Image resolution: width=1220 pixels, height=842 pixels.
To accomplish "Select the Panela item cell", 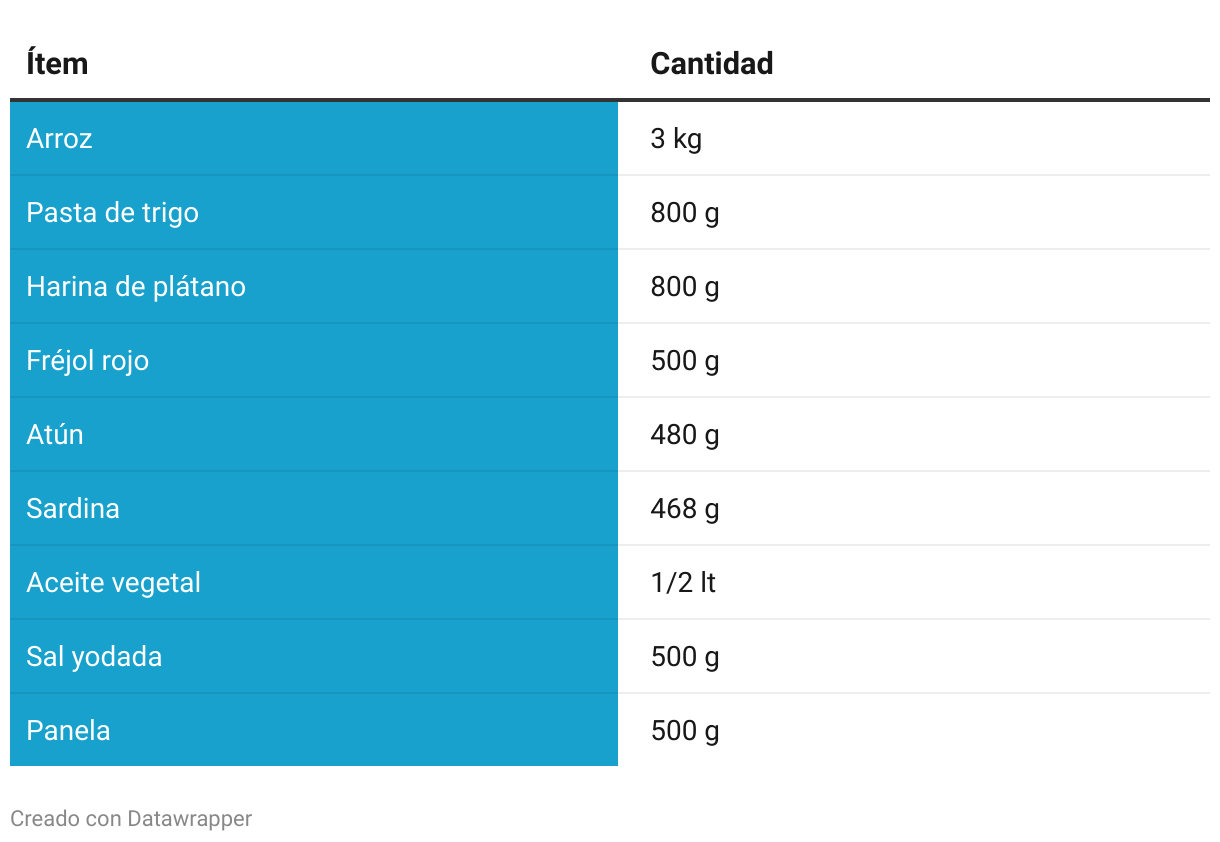I will point(314,730).
